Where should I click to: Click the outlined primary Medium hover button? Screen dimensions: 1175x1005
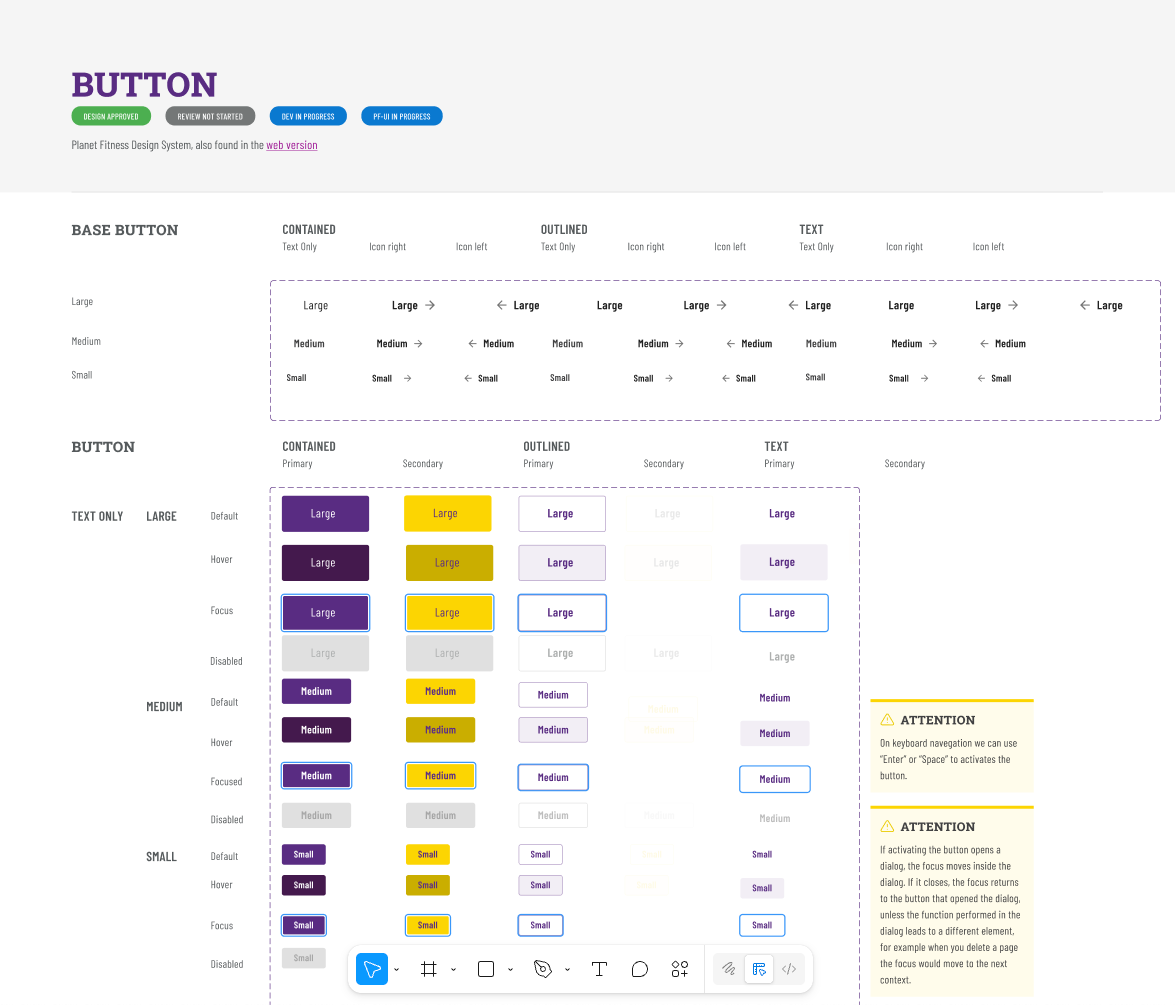tap(553, 730)
